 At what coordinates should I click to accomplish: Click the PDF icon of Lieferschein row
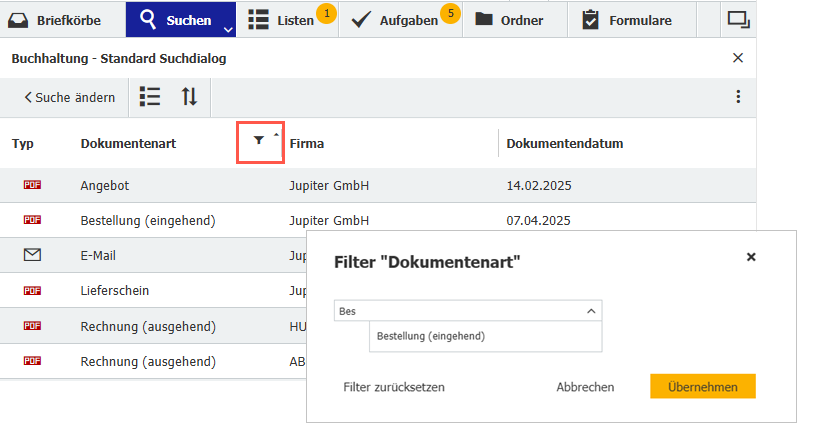click(x=32, y=290)
